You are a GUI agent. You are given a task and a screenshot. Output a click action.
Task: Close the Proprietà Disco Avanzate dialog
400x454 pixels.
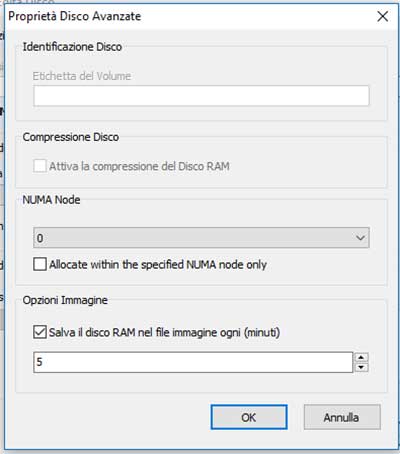pyautogui.click(x=383, y=16)
